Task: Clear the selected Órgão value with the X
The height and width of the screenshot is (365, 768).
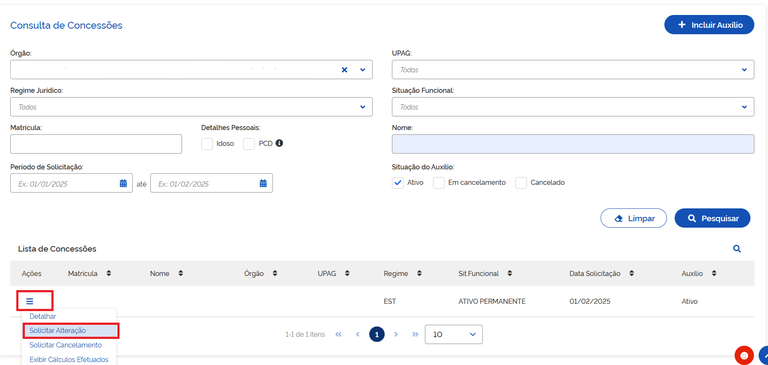Action: 344,70
